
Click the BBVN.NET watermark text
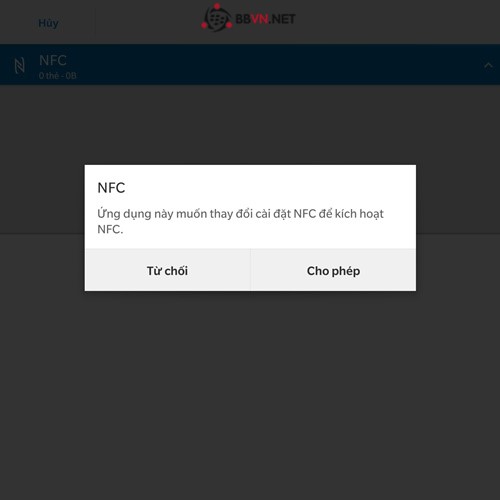pyautogui.click(x=265, y=19)
